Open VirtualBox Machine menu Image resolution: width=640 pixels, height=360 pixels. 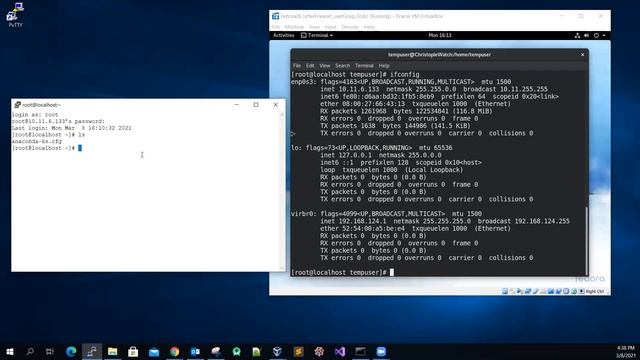click(x=294, y=27)
